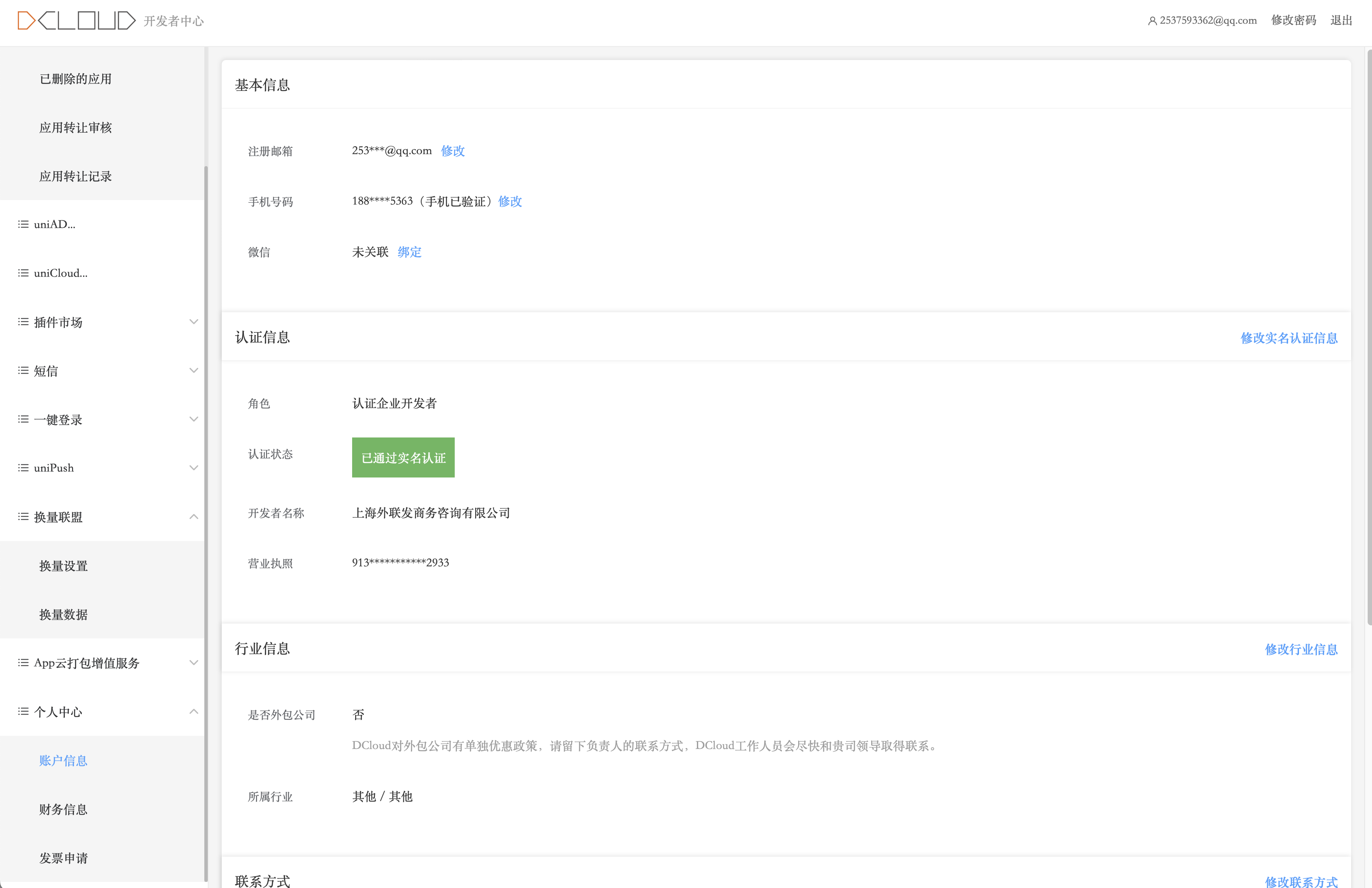
Task: Open 修改实名认证信息 link
Action: (x=1289, y=338)
